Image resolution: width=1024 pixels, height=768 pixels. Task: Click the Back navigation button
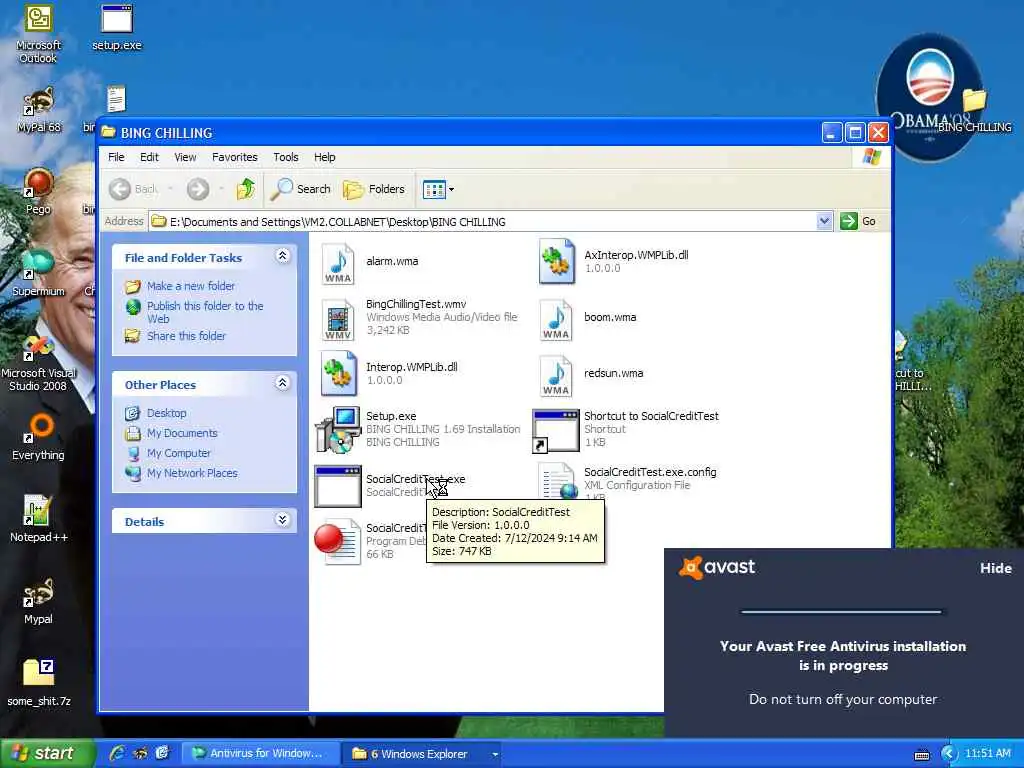click(134, 189)
